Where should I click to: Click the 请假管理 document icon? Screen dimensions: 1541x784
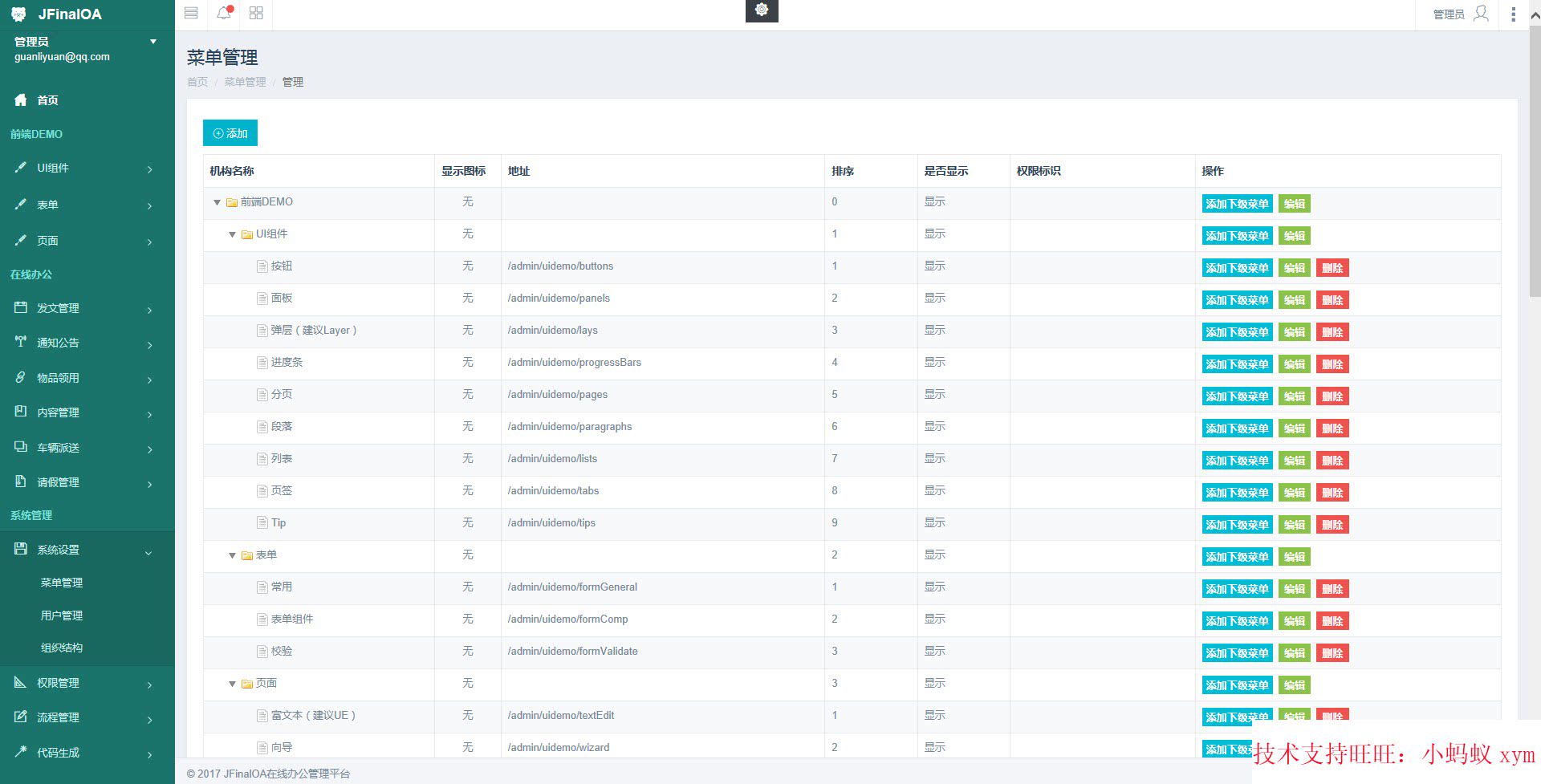click(x=21, y=481)
